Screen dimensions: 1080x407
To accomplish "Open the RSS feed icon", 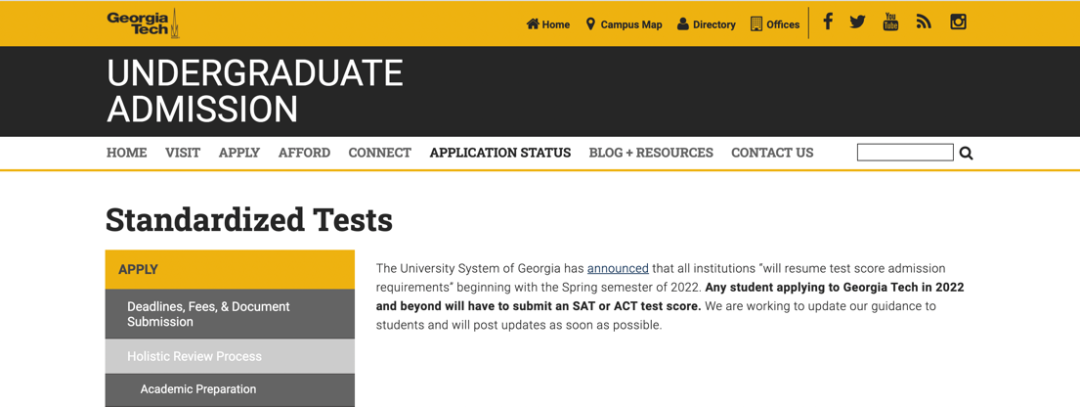I will tap(923, 22).
